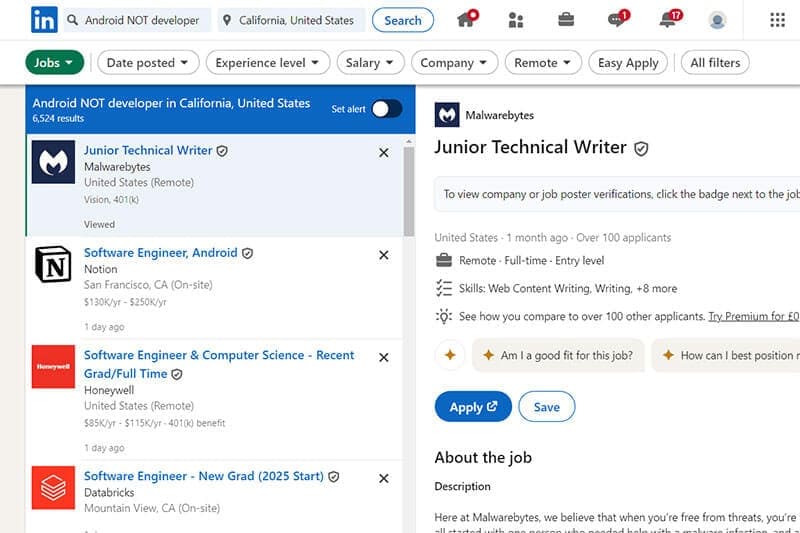
Task: Click verification badge on Notion listing
Action: click(x=247, y=253)
